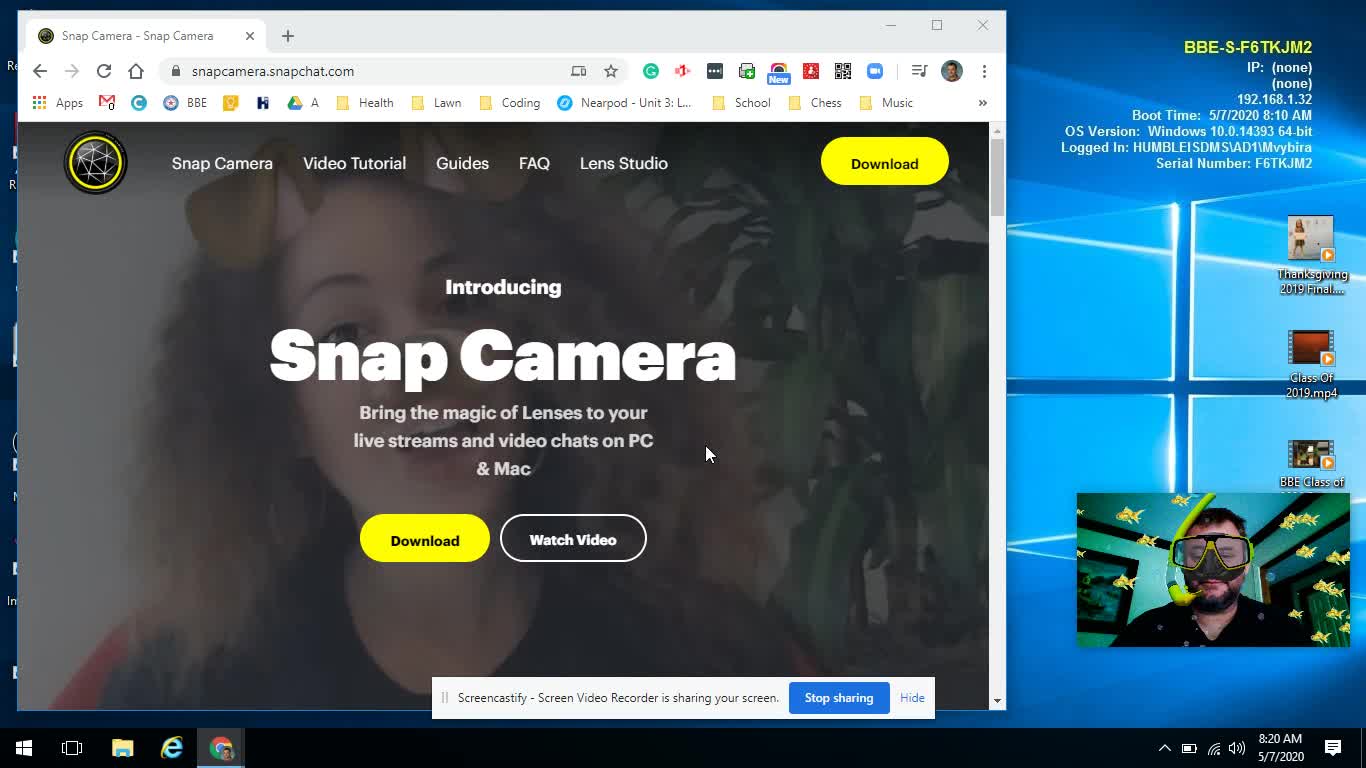Expand the Health bookmarks folder
1366x768 pixels.
pyautogui.click(x=365, y=102)
